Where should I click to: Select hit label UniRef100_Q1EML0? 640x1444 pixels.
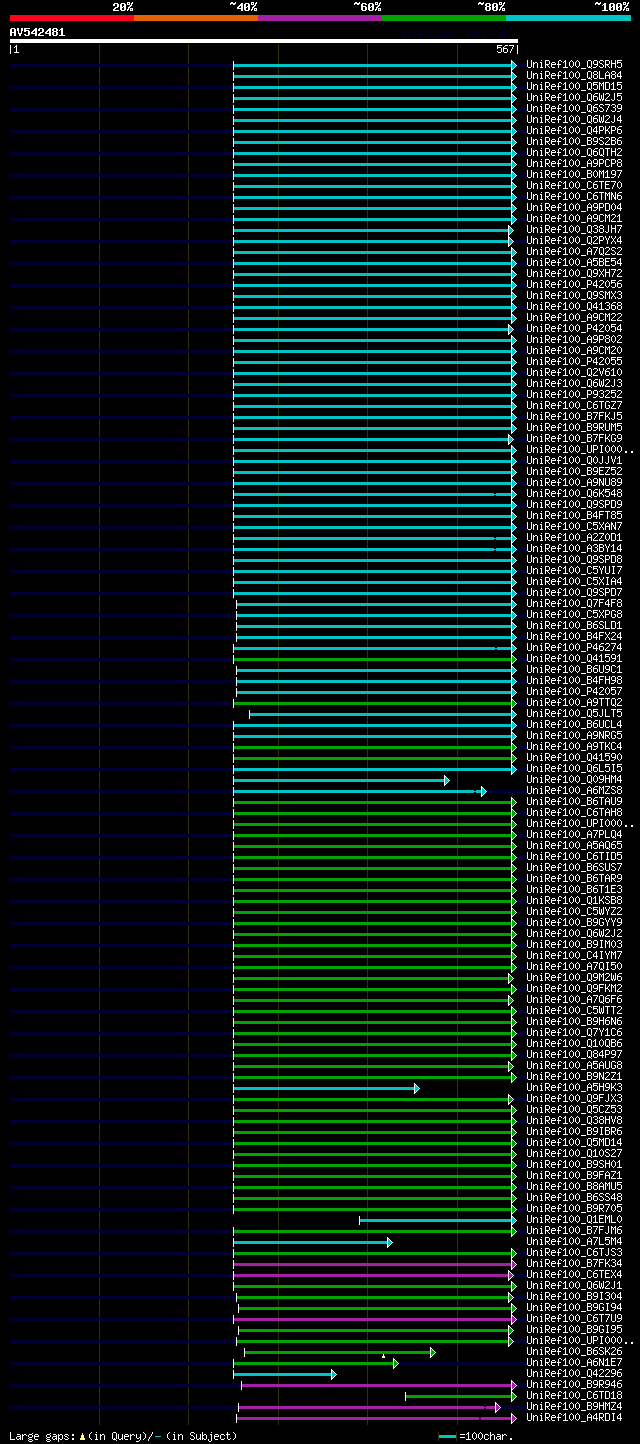pos(574,1219)
